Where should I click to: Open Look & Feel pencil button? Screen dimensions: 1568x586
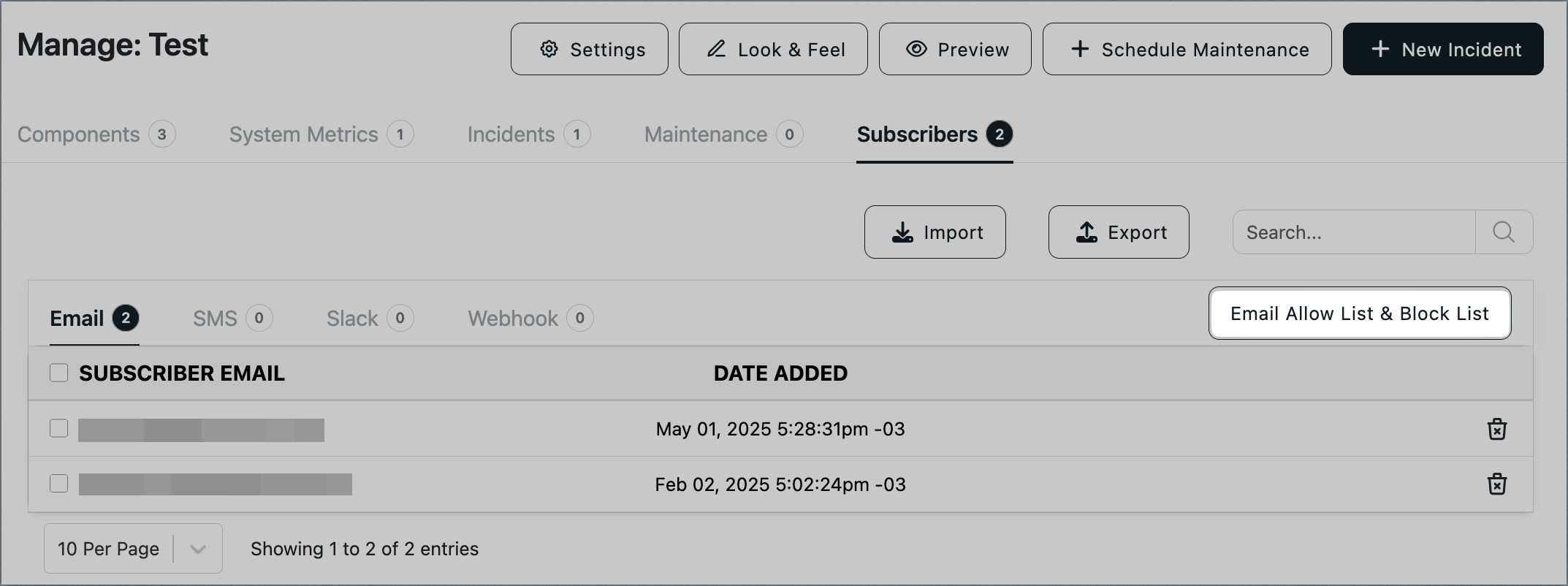click(773, 49)
